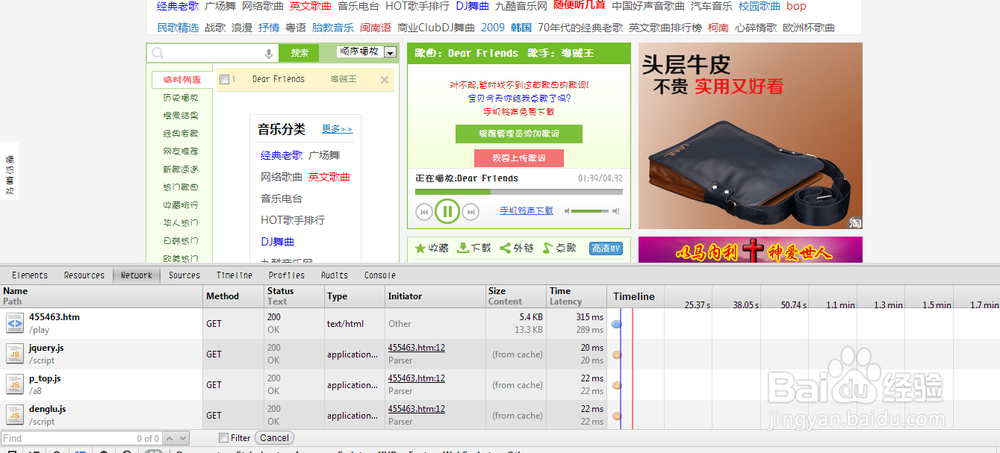Sort the network table by the Time column

pos(576,296)
